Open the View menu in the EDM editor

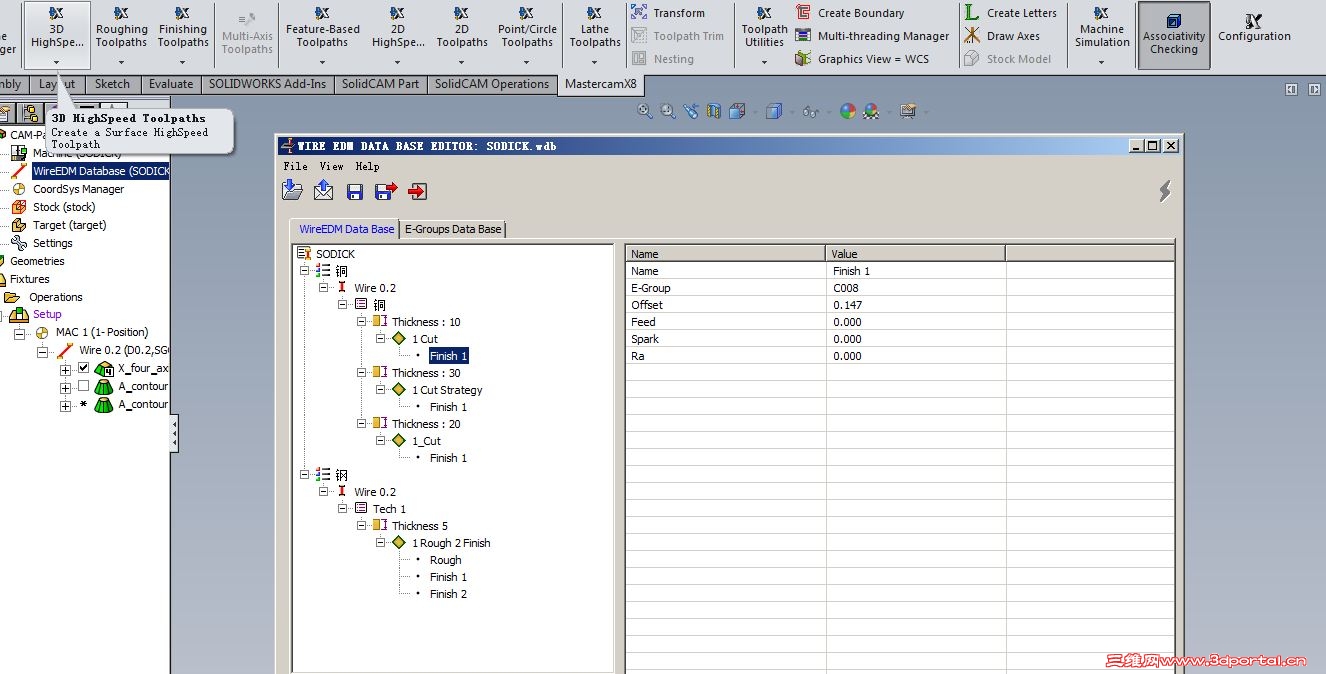coord(331,166)
